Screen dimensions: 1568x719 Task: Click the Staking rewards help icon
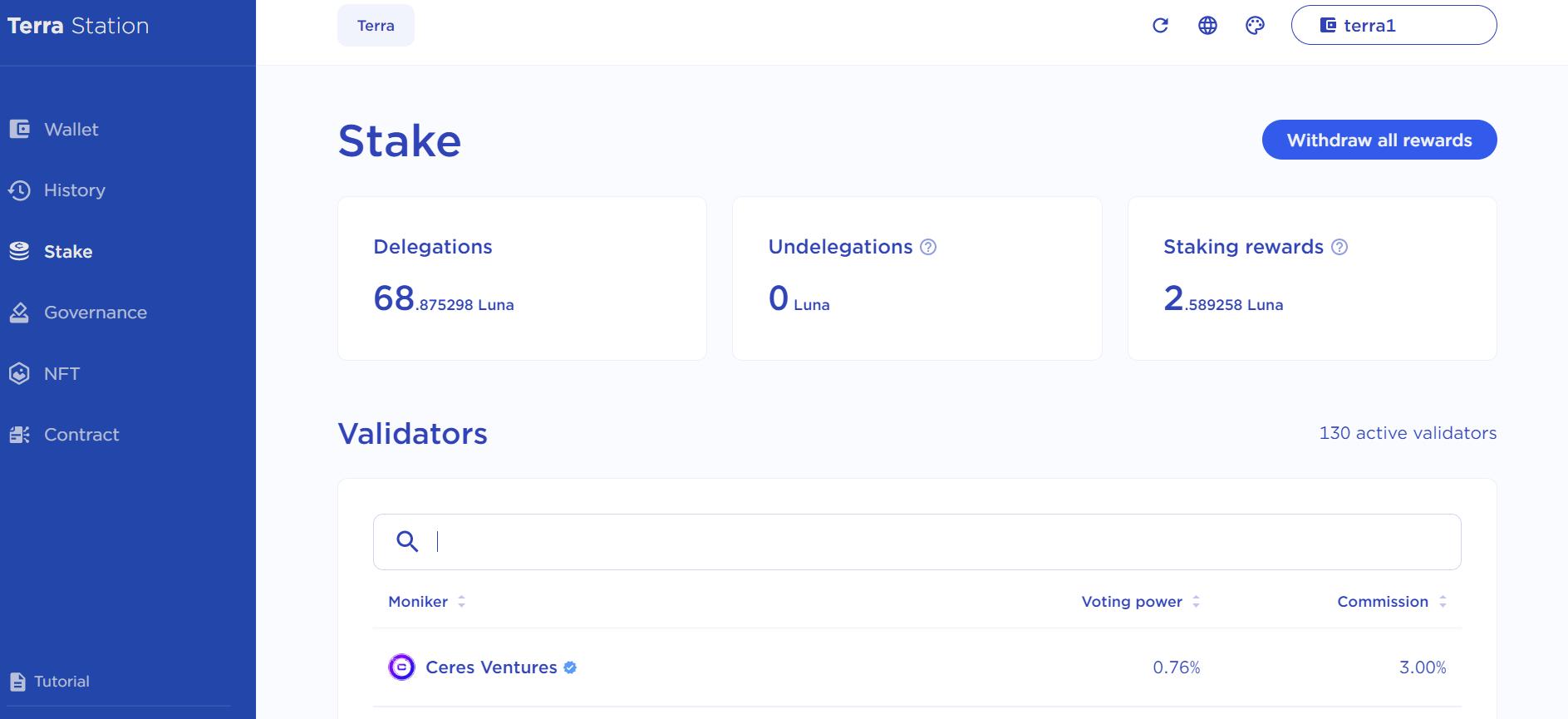click(x=1339, y=247)
